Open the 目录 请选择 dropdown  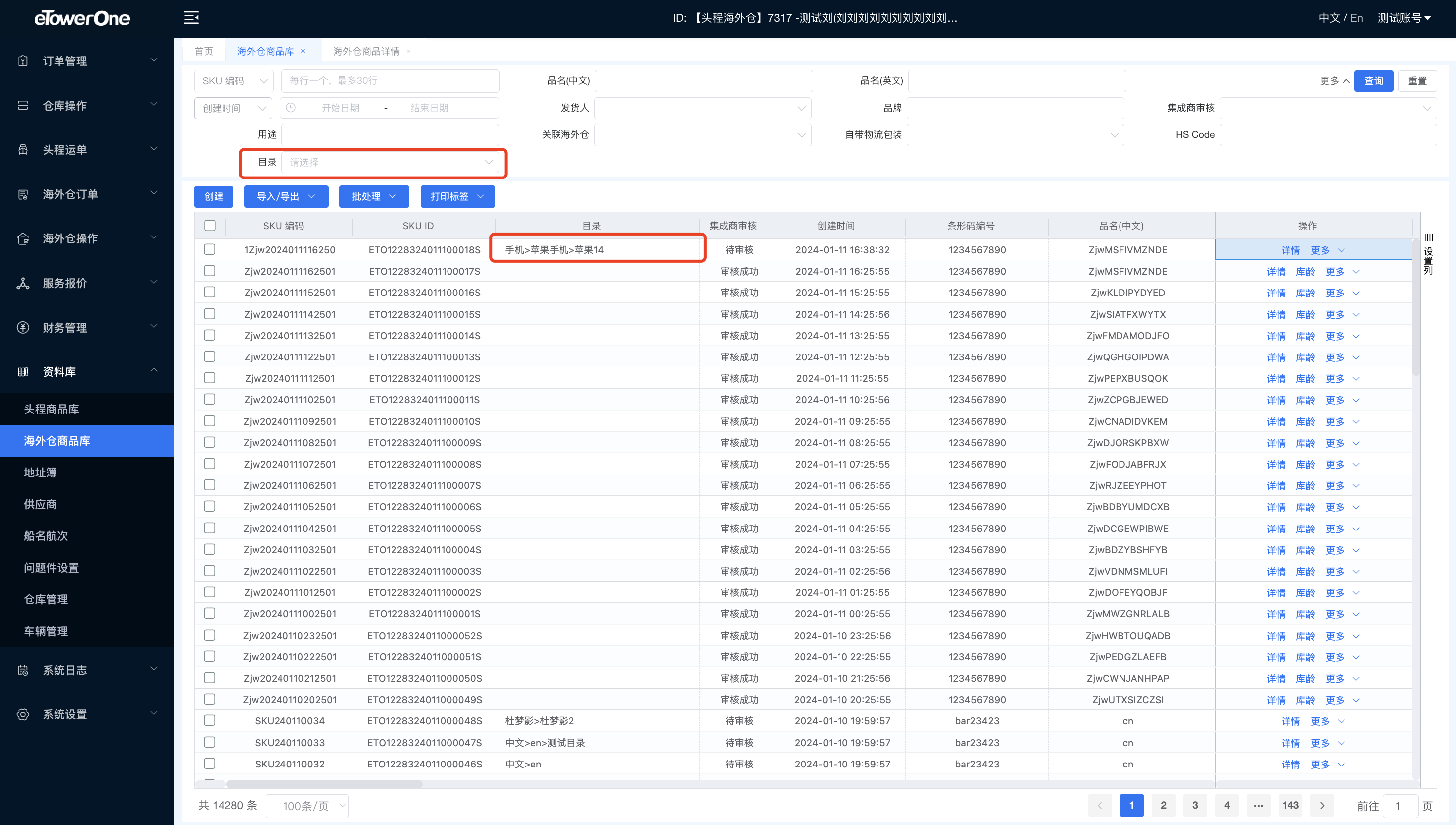tap(390, 163)
